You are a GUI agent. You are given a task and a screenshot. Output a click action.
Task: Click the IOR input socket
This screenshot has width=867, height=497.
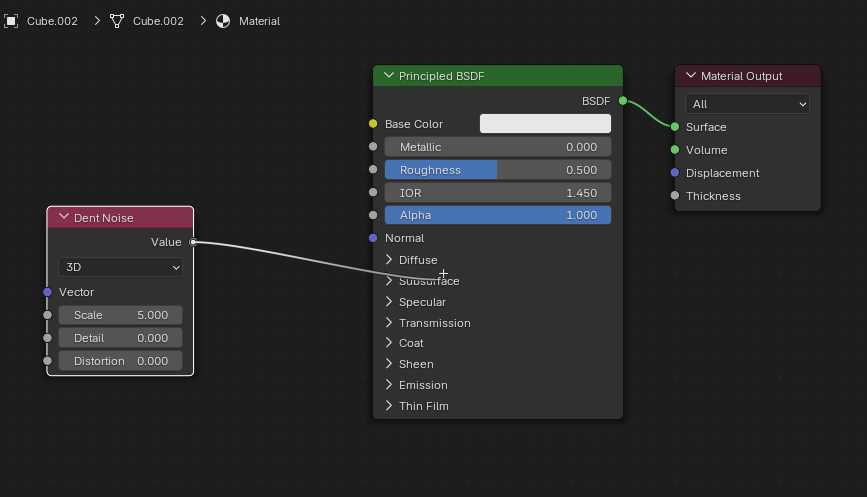tap(373, 192)
